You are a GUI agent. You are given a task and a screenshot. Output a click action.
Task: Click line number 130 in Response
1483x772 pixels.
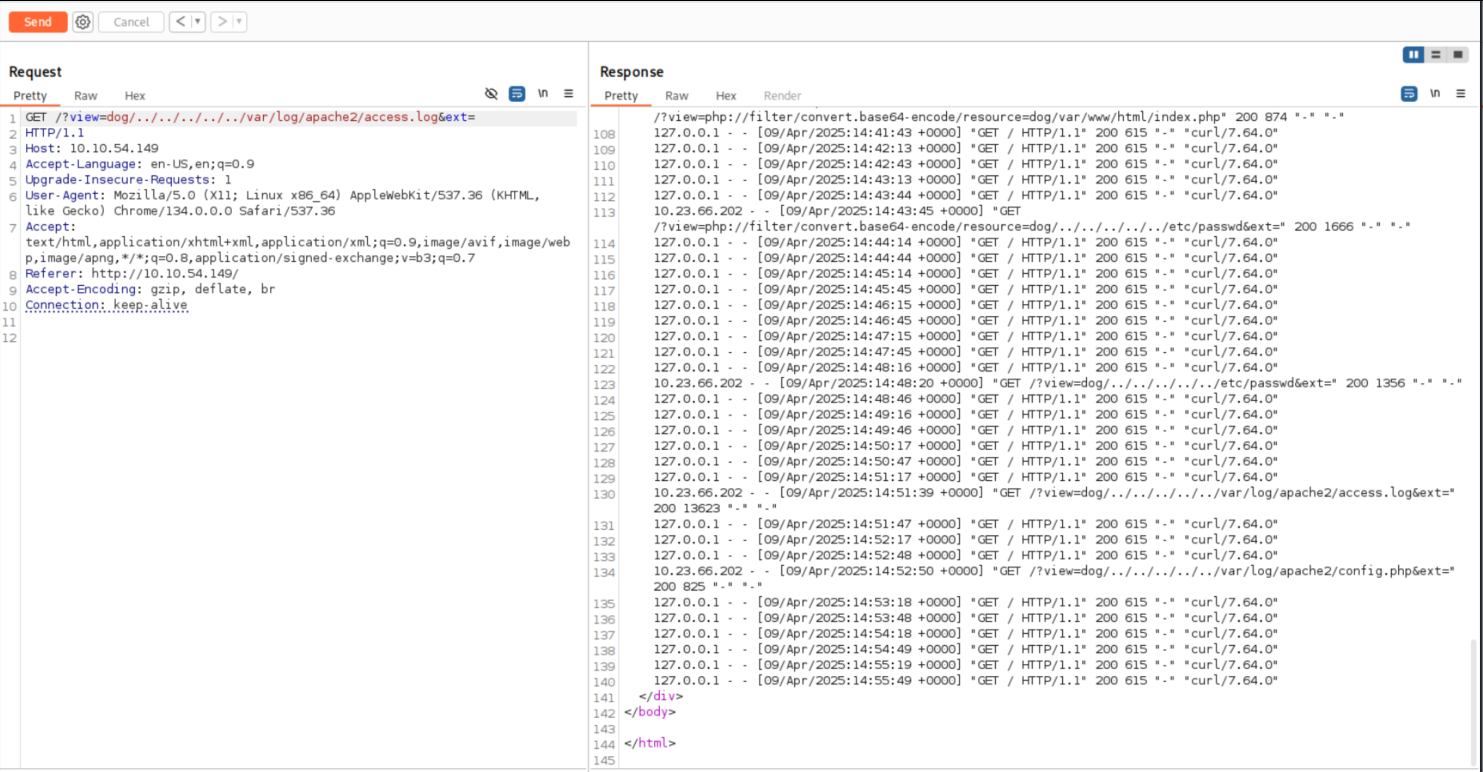[605, 493]
